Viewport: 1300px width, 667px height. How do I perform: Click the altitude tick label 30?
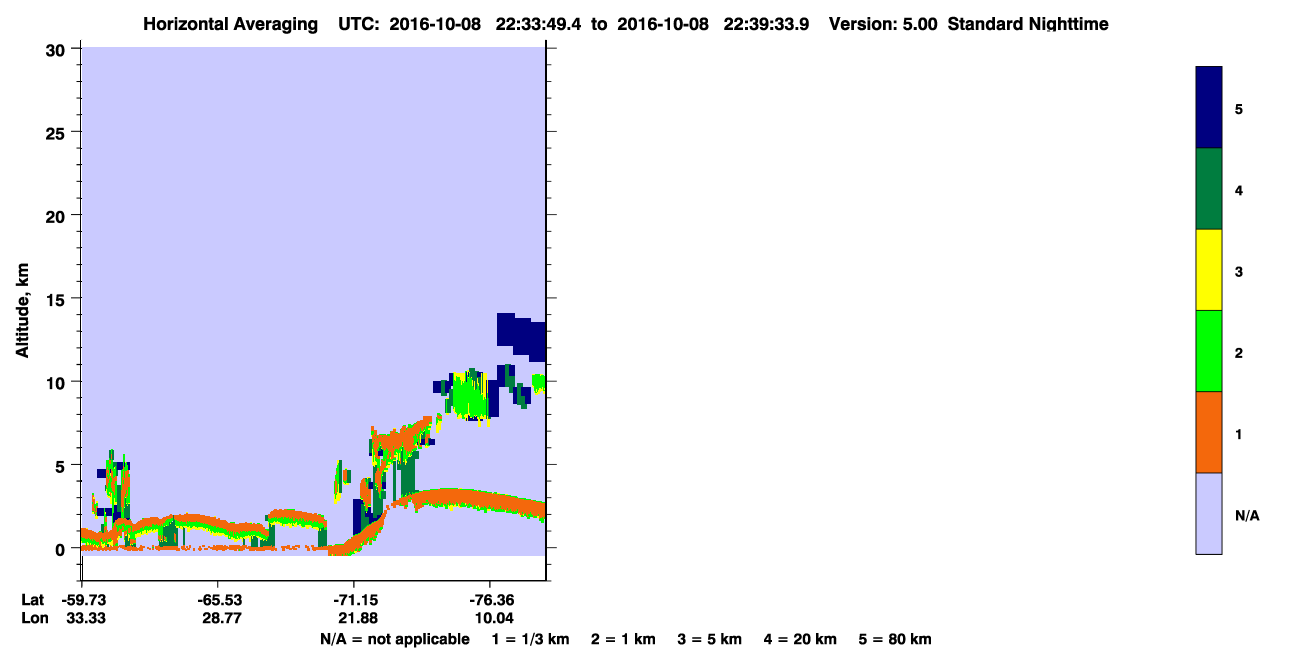pyautogui.click(x=58, y=49)
